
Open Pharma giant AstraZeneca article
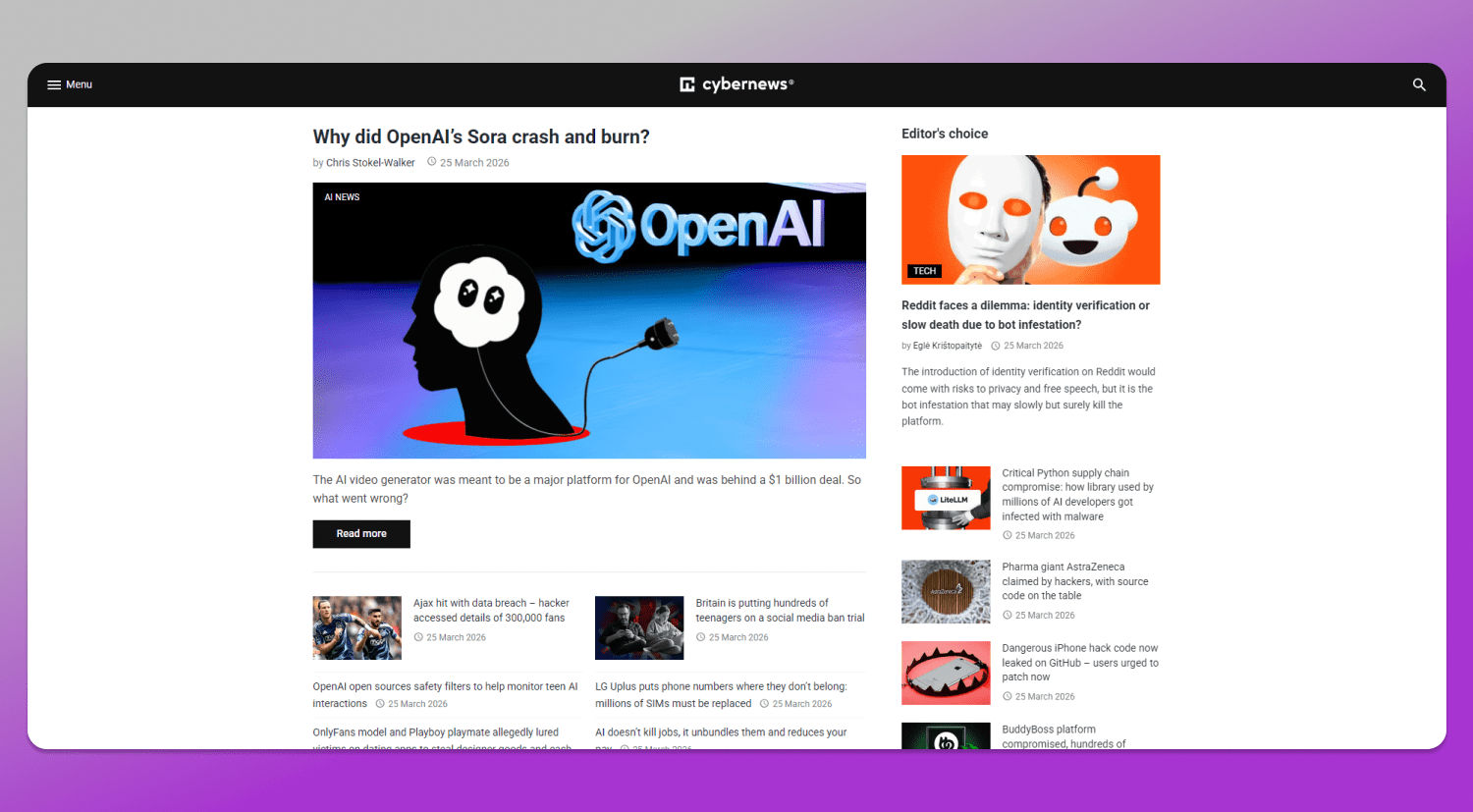click(1074, 581)
